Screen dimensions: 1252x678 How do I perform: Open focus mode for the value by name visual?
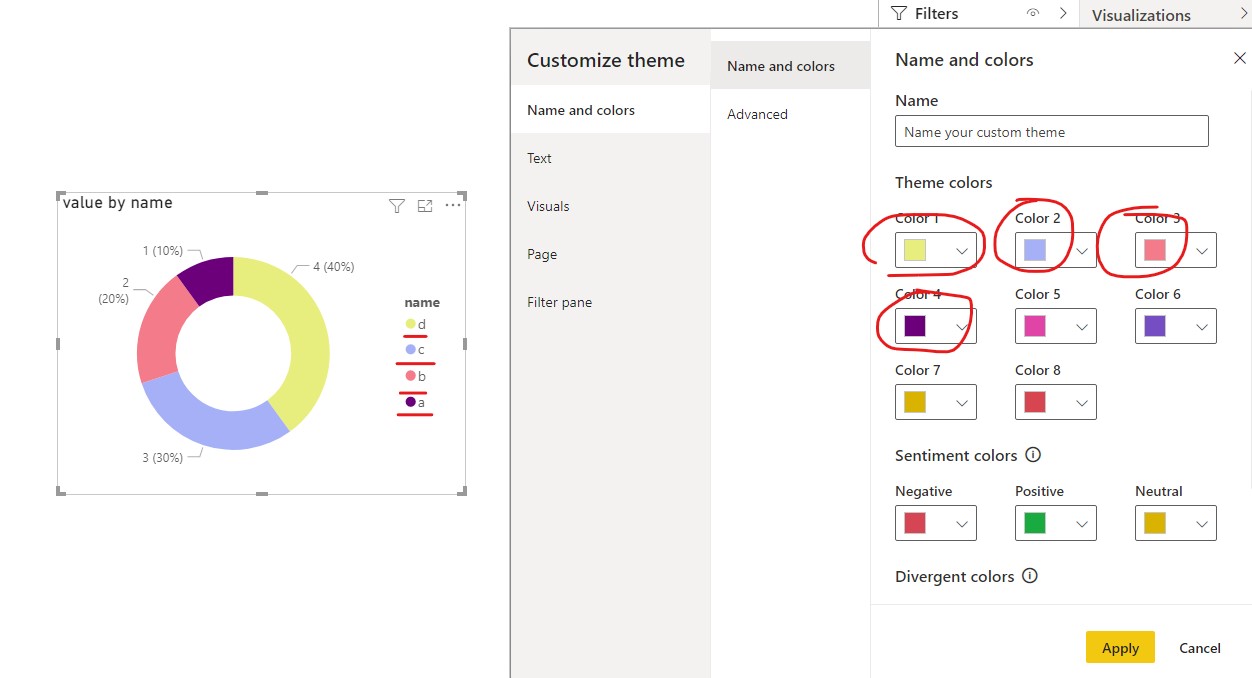pos(425,206)
